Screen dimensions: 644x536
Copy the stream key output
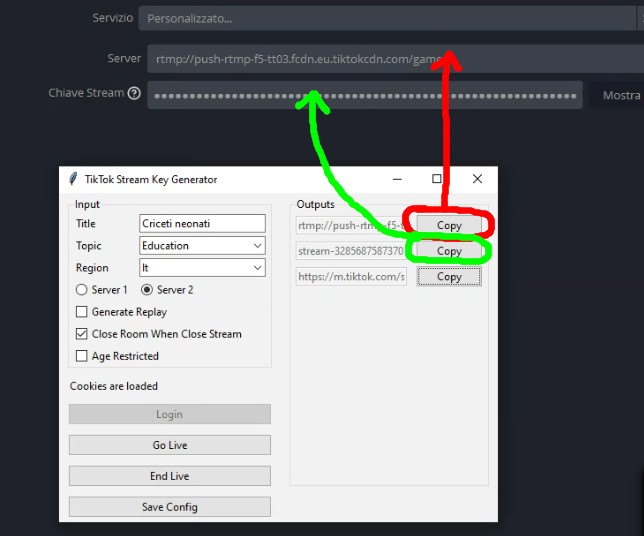[449, 251]
